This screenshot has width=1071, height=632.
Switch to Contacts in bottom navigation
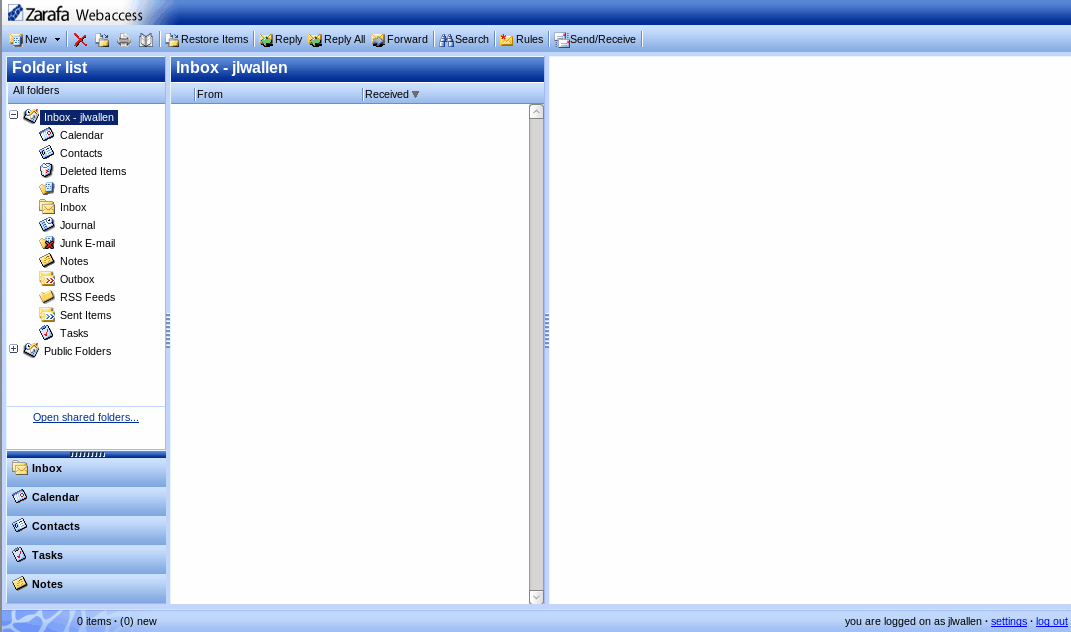[86, 530]
